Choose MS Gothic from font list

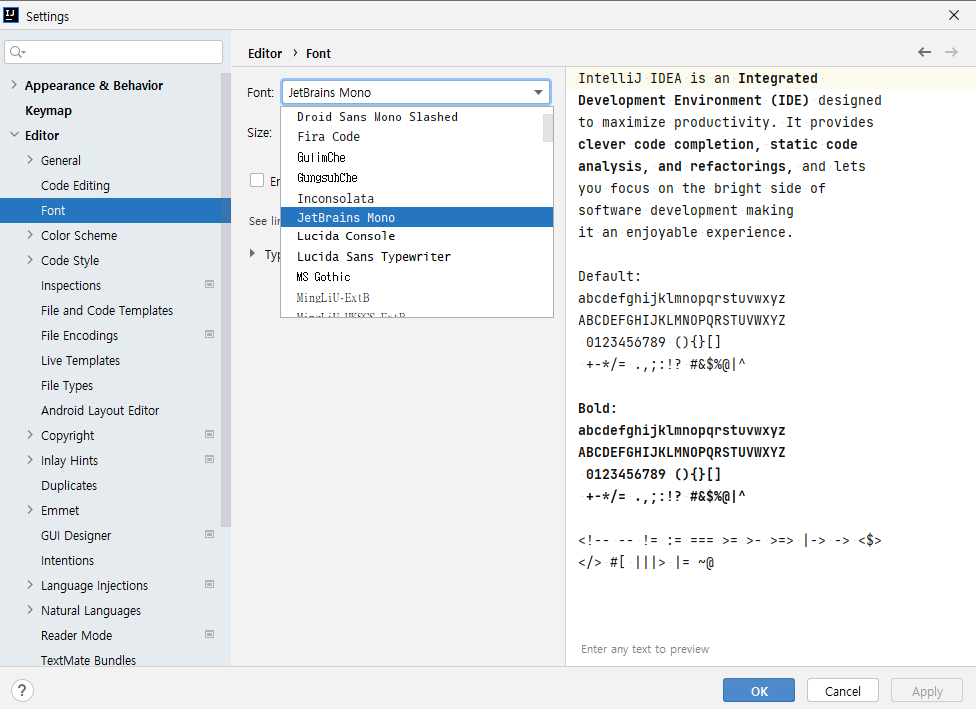pyautogui.click(x=417, y=276)
